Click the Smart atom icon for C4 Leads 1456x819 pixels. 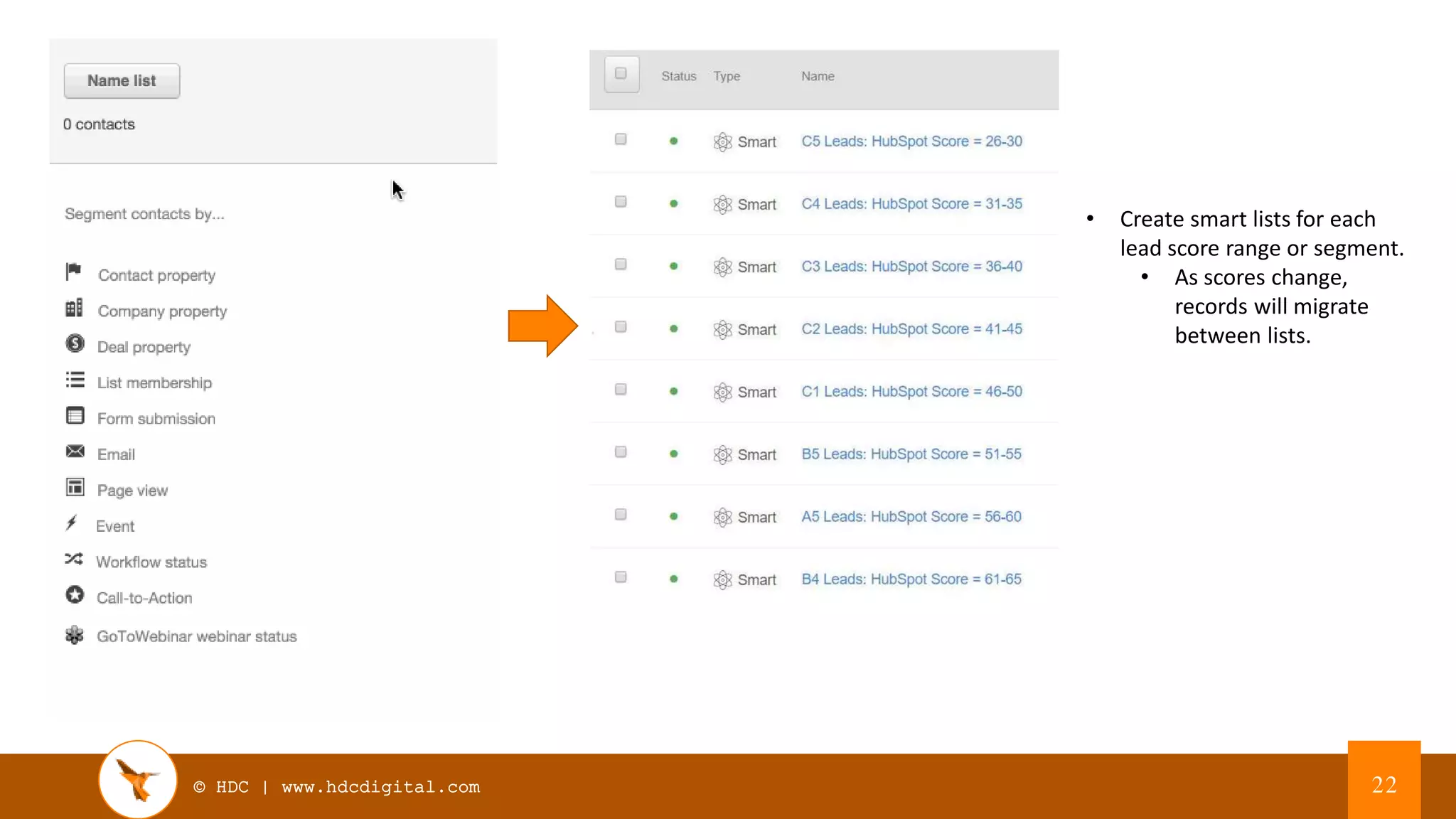(722, 204)
